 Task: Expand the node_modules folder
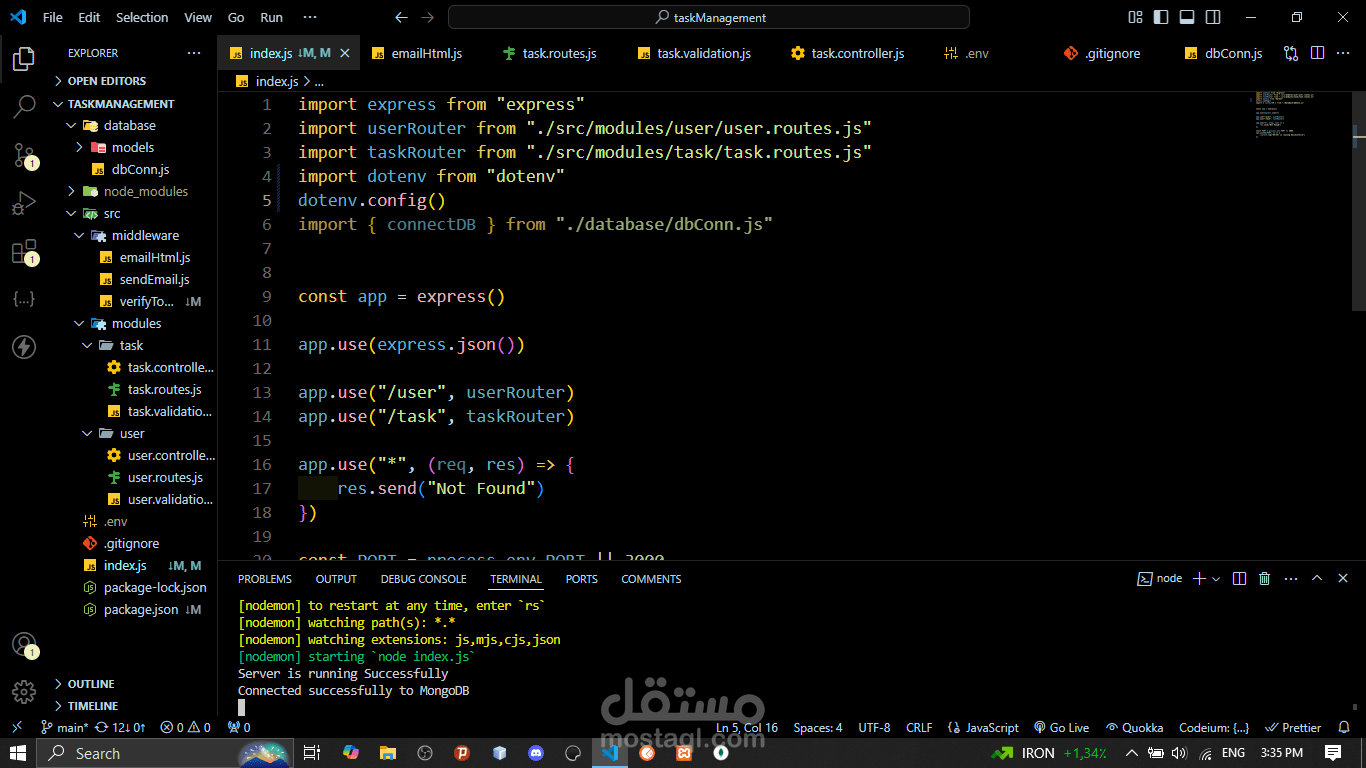click(x=146, y=191)
